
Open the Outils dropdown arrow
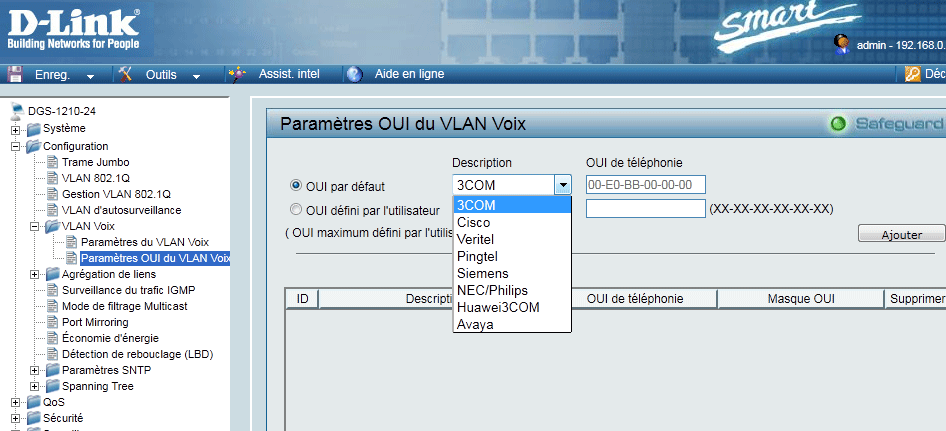click(x=196, y=77)
